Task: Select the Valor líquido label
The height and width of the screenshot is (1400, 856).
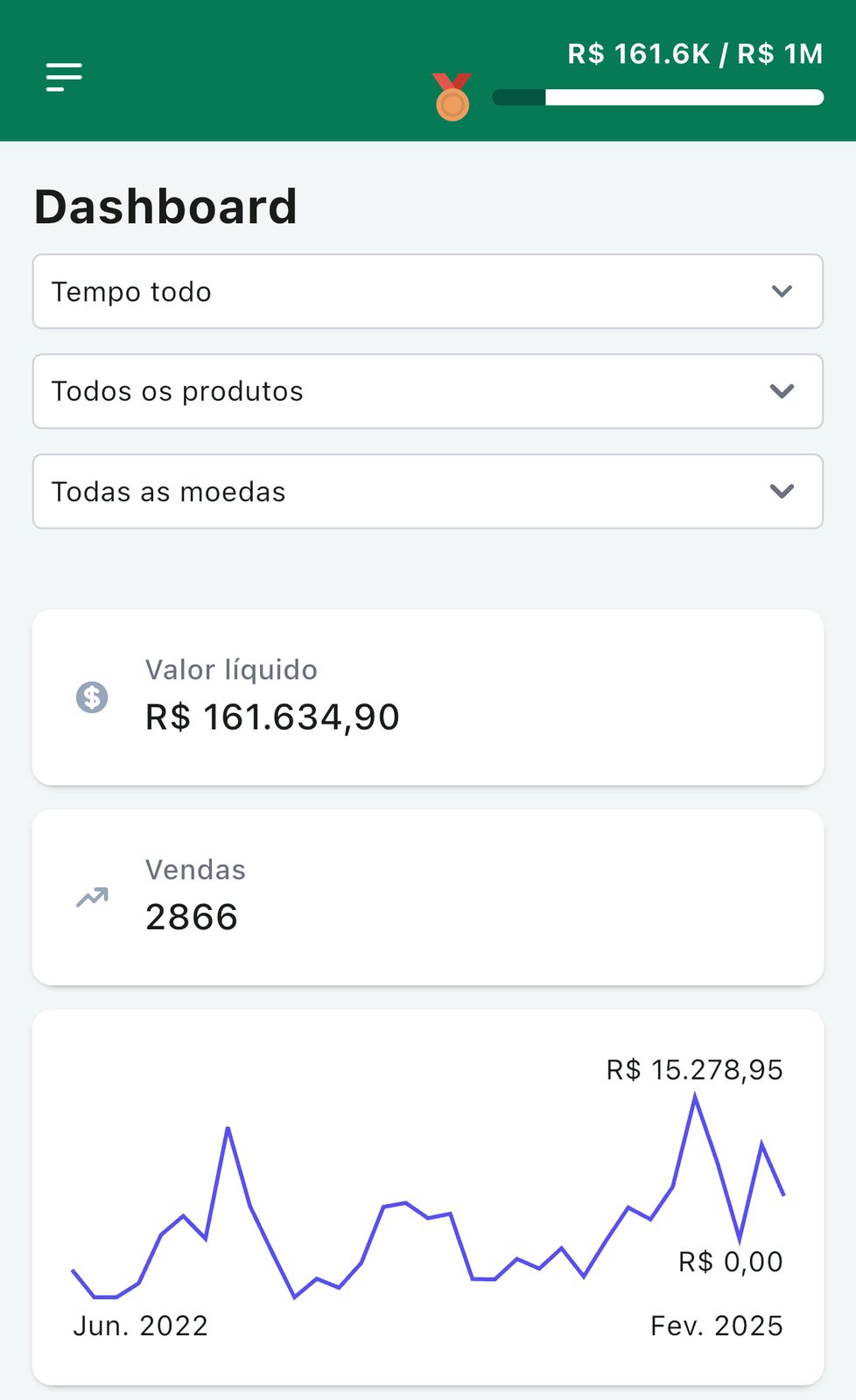Action: coord(231,669)
